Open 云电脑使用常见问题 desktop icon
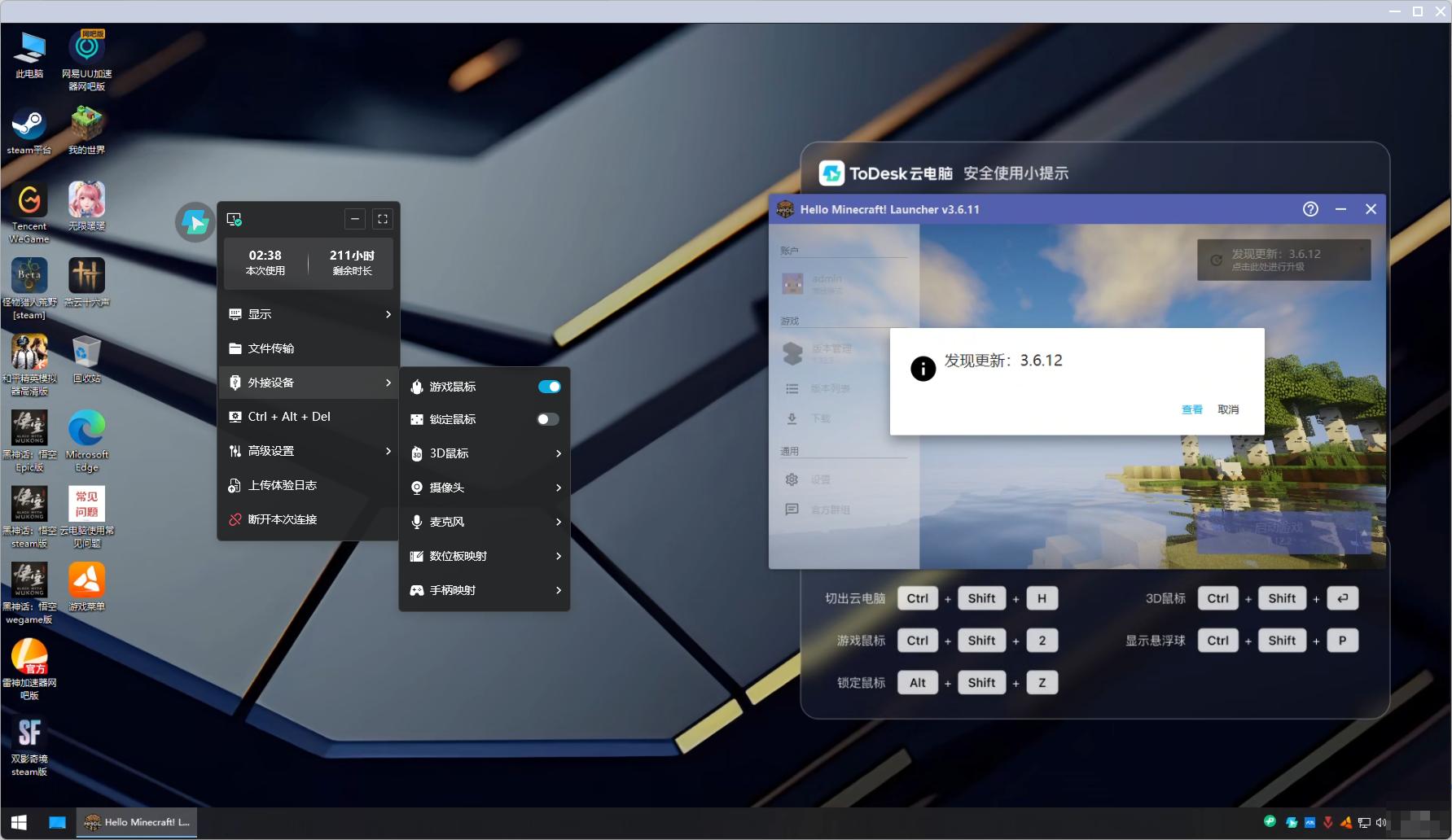Viewport: 1452px width, 840px height. (x=87, y=518)
